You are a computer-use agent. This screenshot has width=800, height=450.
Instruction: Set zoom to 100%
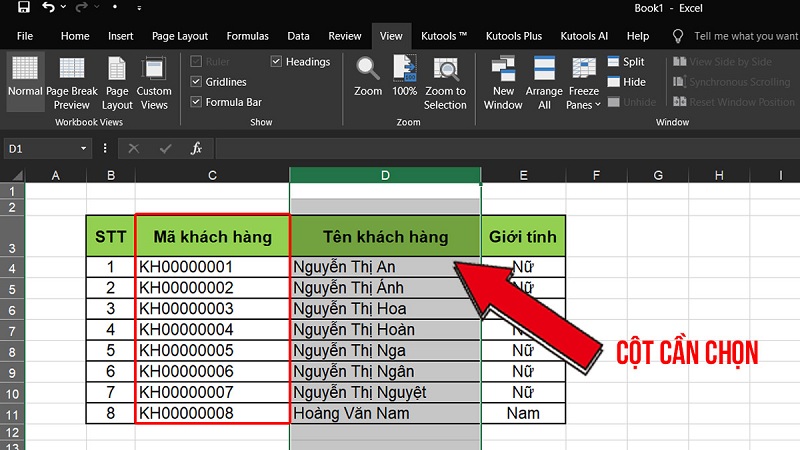pos(405,77)
